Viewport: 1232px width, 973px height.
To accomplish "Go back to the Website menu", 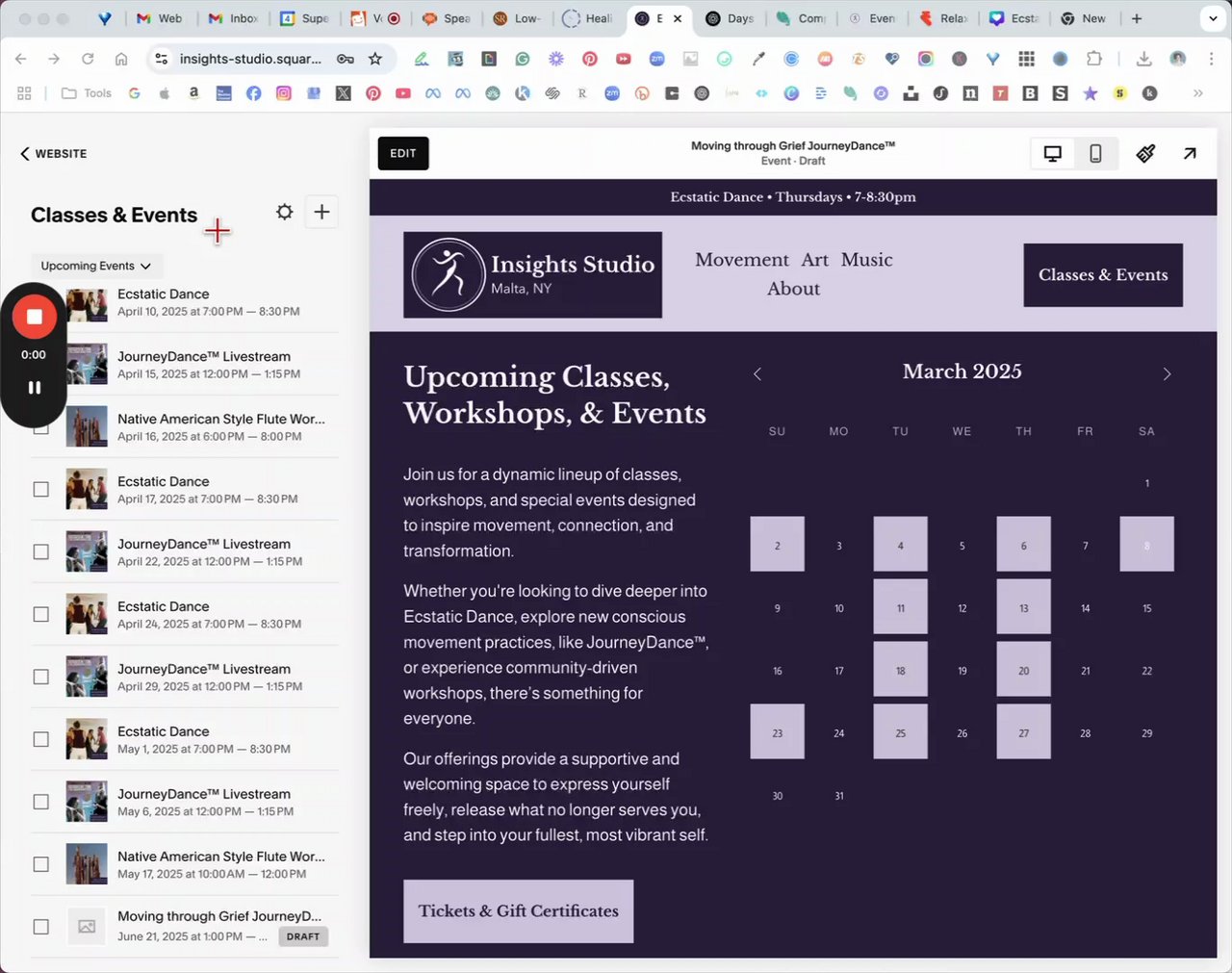I will (x=53, y=154).
